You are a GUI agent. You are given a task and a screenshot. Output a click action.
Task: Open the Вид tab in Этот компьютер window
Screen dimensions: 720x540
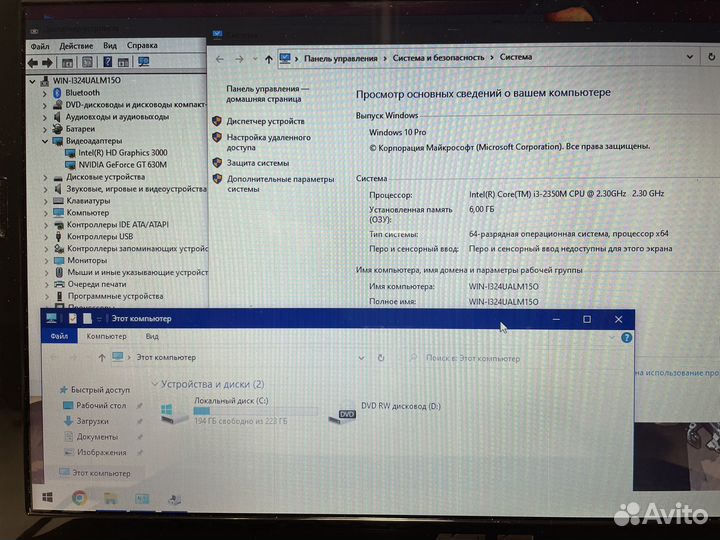152,336
